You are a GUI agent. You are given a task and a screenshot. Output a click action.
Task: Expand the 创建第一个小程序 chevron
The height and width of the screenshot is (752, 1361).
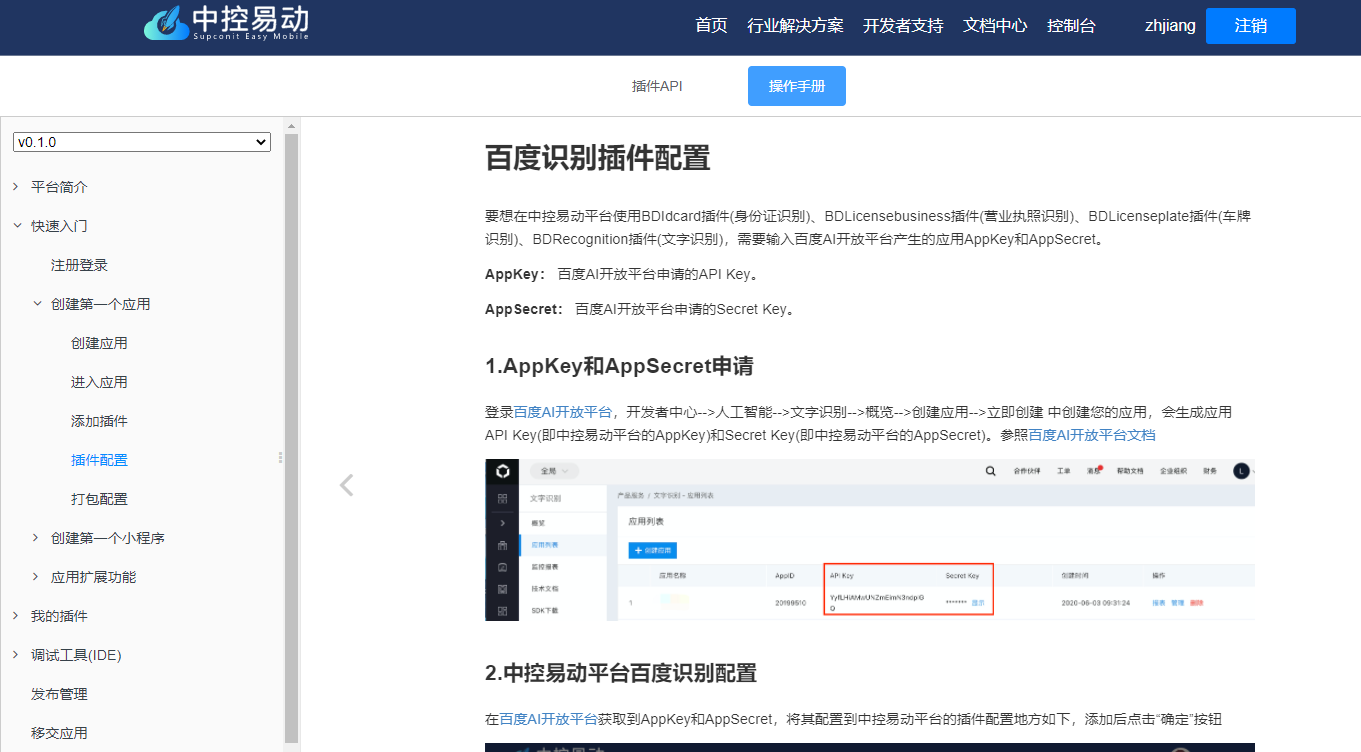pyautogui.click(x=37, y=538)
